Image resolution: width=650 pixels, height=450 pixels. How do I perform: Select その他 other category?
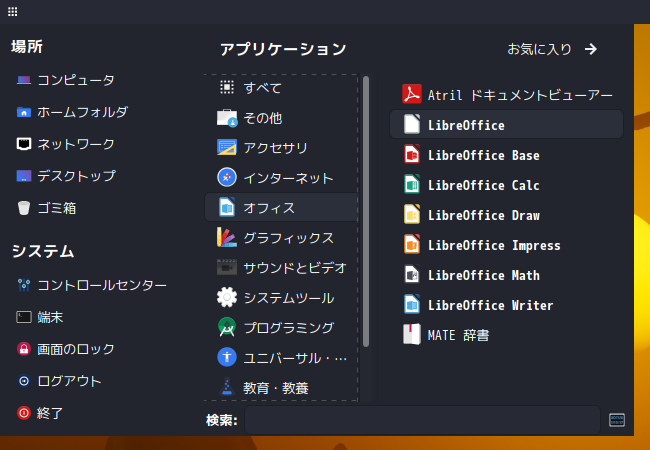coord(281,118)
